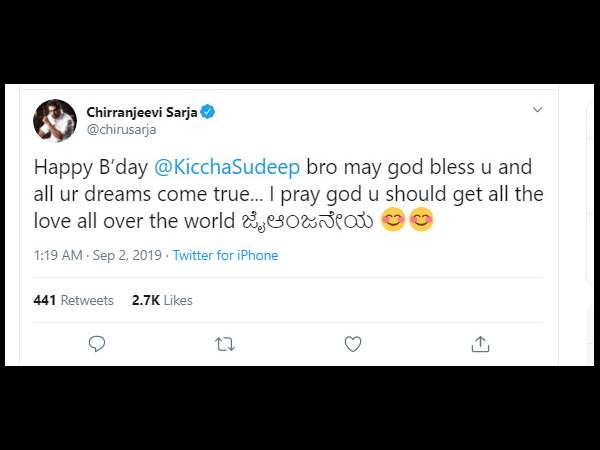Click the Twitter for iPhone link
The width and height of the screenshot is (600, 450).
tap(225, 255)
